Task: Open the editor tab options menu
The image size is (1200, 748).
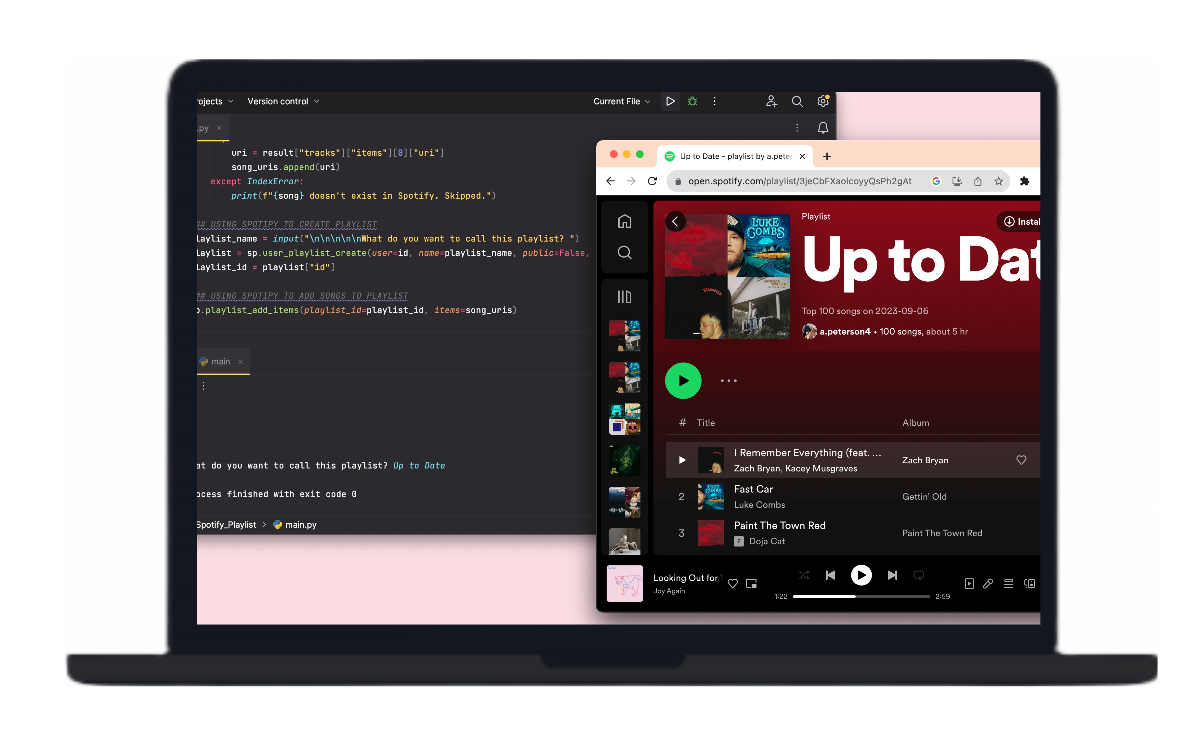Action: coord(797,128)
